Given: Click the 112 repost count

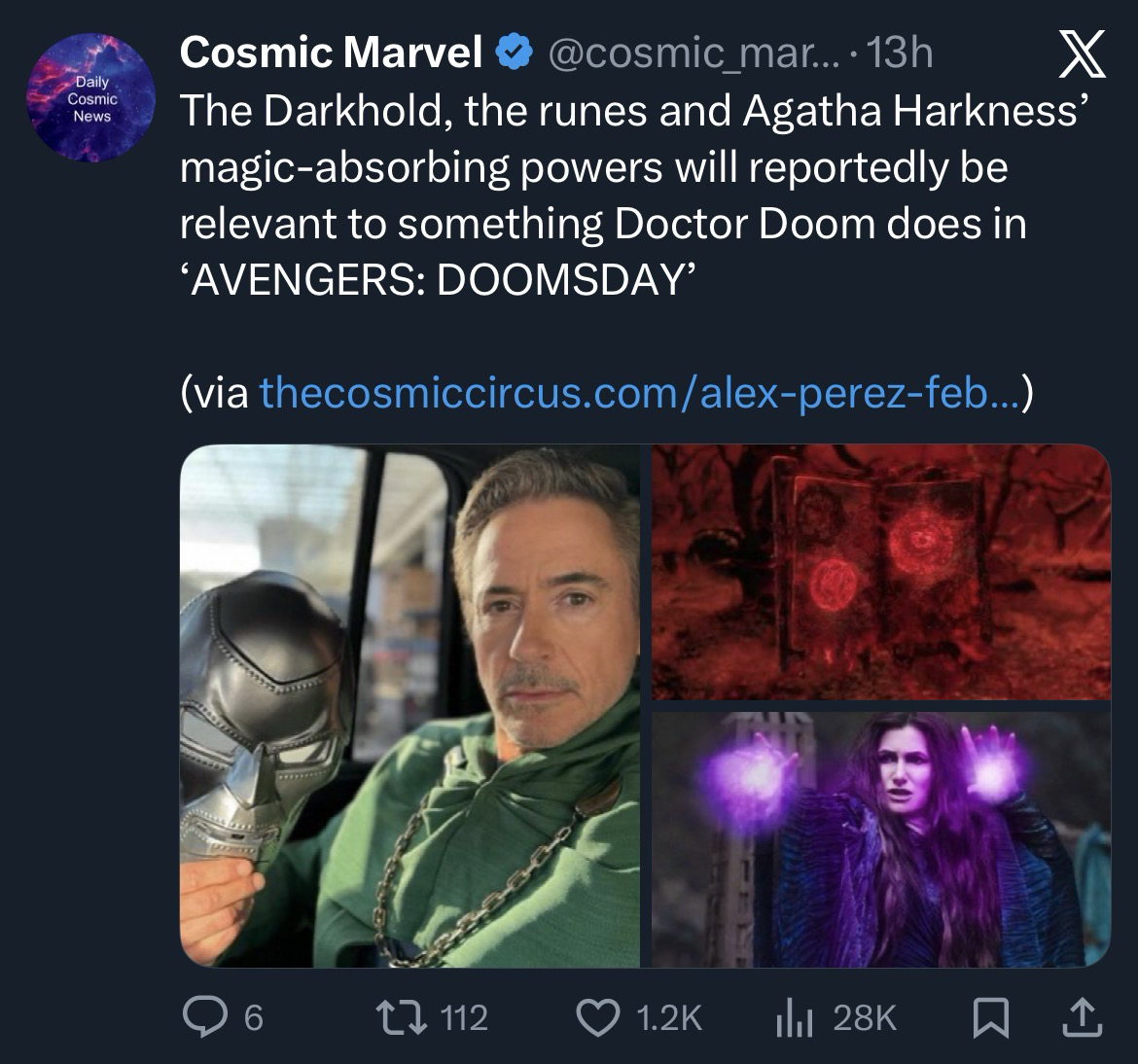Looking at the screenshot, I should pos(464,1017).
